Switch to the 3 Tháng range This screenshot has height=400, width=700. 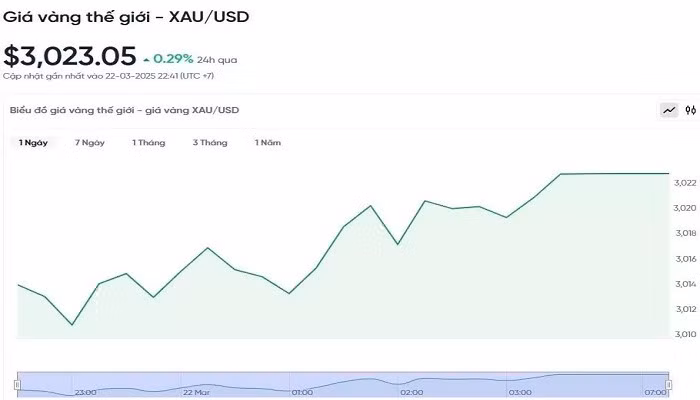[210, 143]
